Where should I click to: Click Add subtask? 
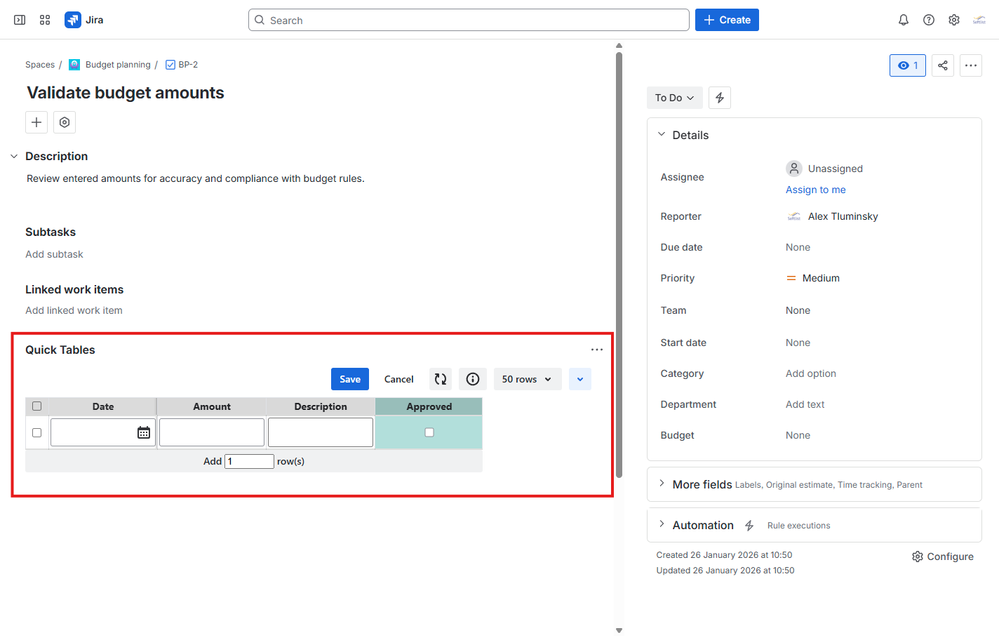point(54,254)
